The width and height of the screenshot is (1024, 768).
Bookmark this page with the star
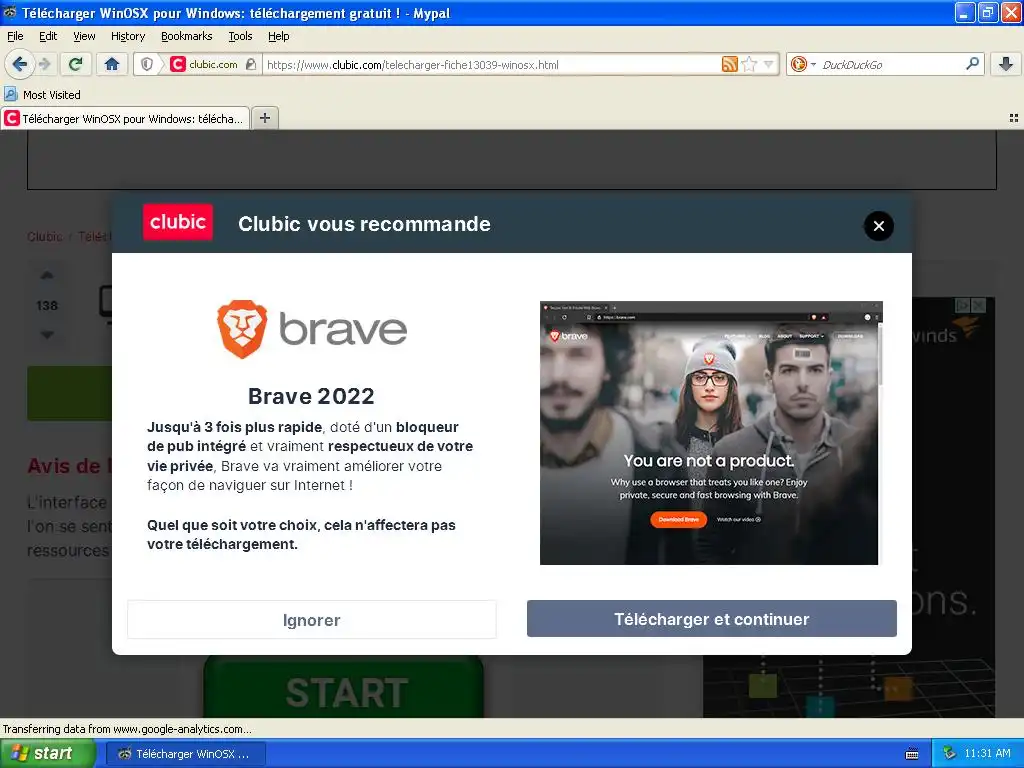coord(749,64)
